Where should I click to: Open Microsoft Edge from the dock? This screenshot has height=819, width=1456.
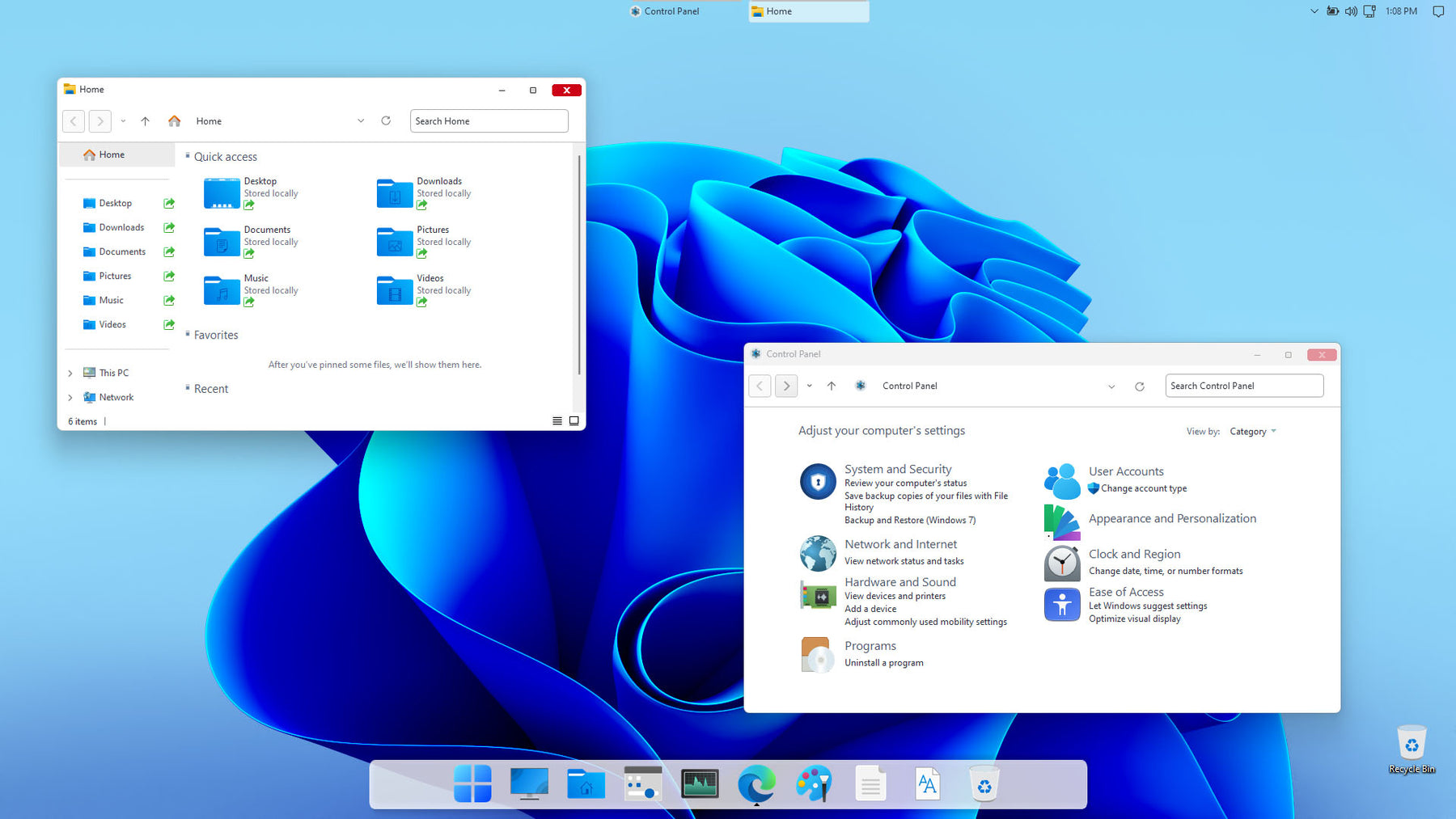pyautogui.click(x=756, y=783)
